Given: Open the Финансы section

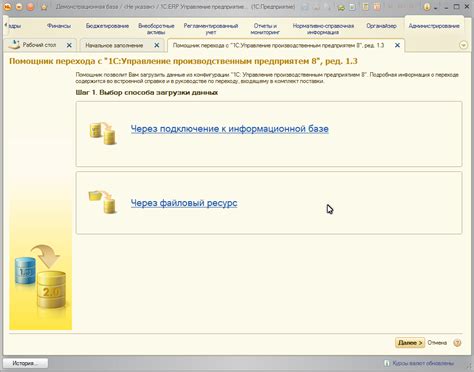Looking at the screenshot, I should pyautogui.click(x=59, y=26).
